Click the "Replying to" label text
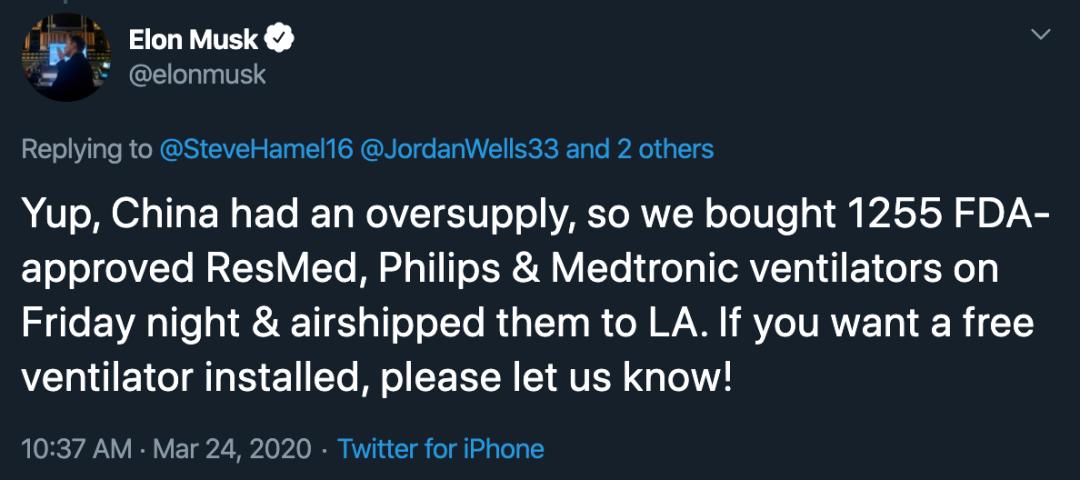Viewport: 1080px width, 480px height. pos(87,149)
